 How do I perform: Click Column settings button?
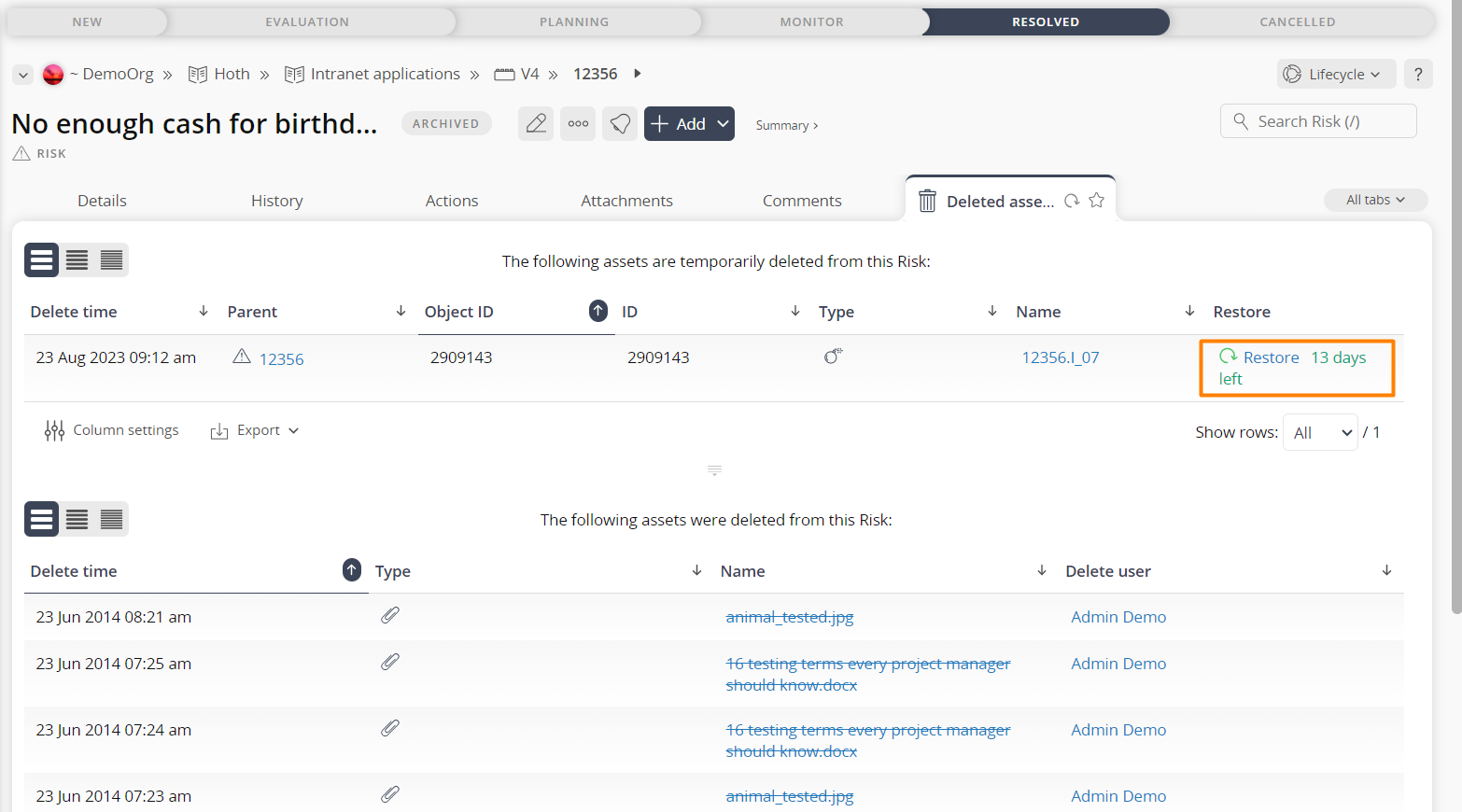[x=112, y=430]
